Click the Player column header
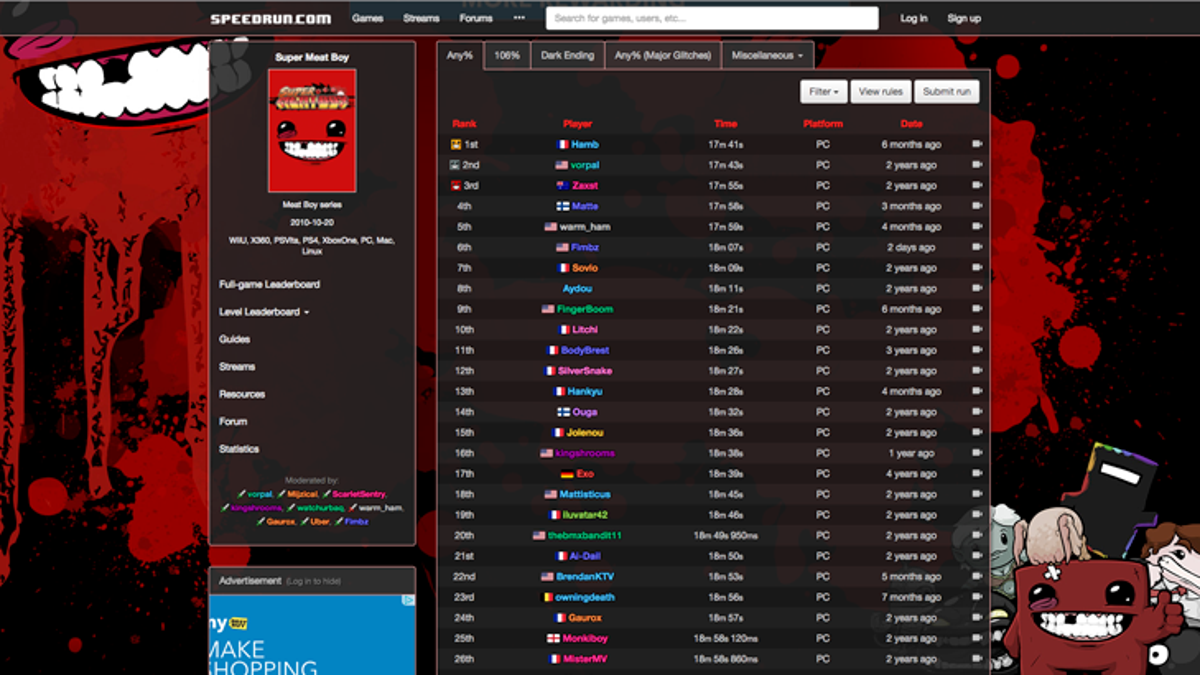The height and width of the screenshot is (675, 1200). (x=578, y=124)
